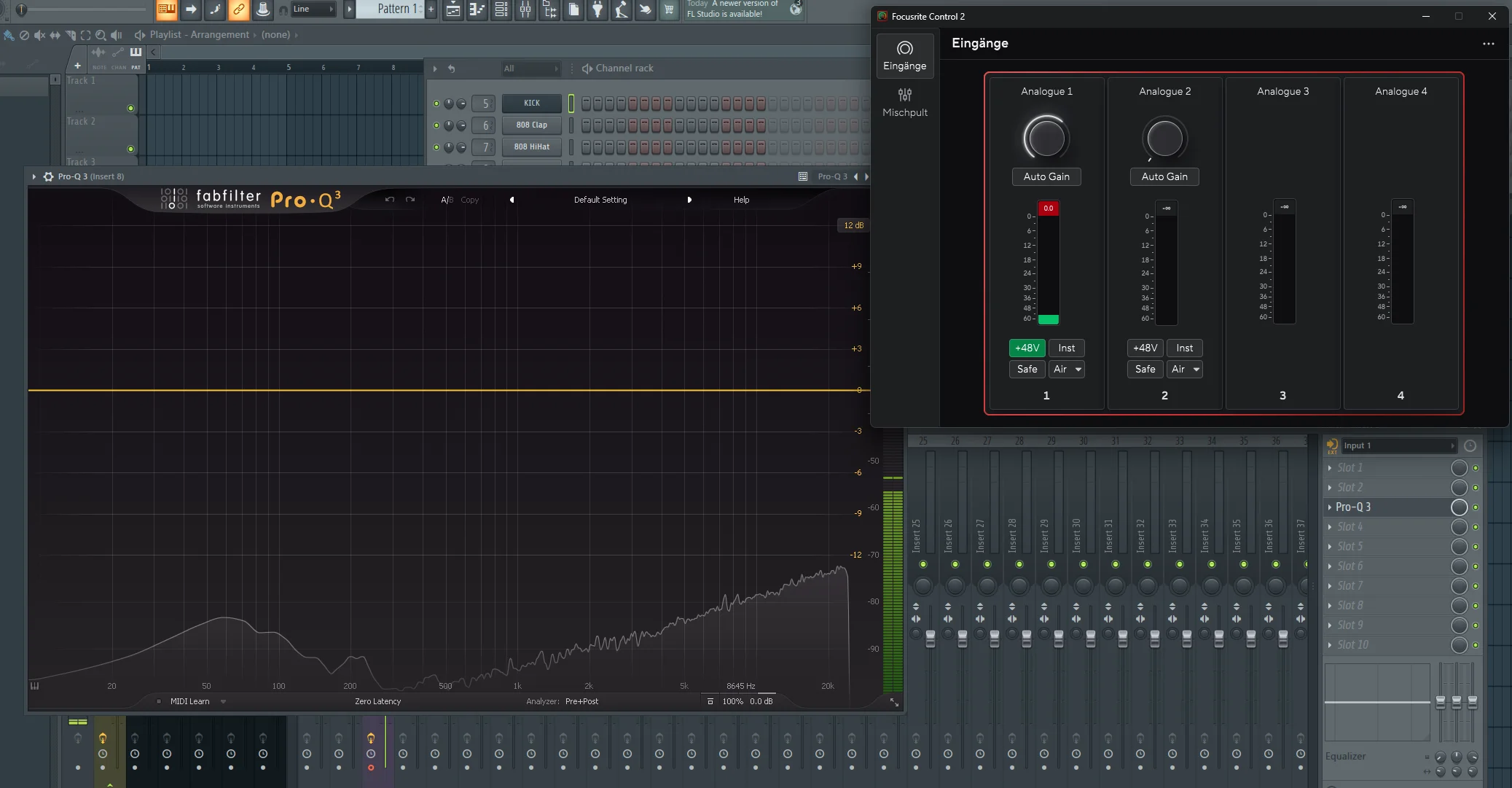This screenshot has width=1512, height=788.
Task: Click the Pro-Q 3 redo arrow
Action: tap(410, 200)
